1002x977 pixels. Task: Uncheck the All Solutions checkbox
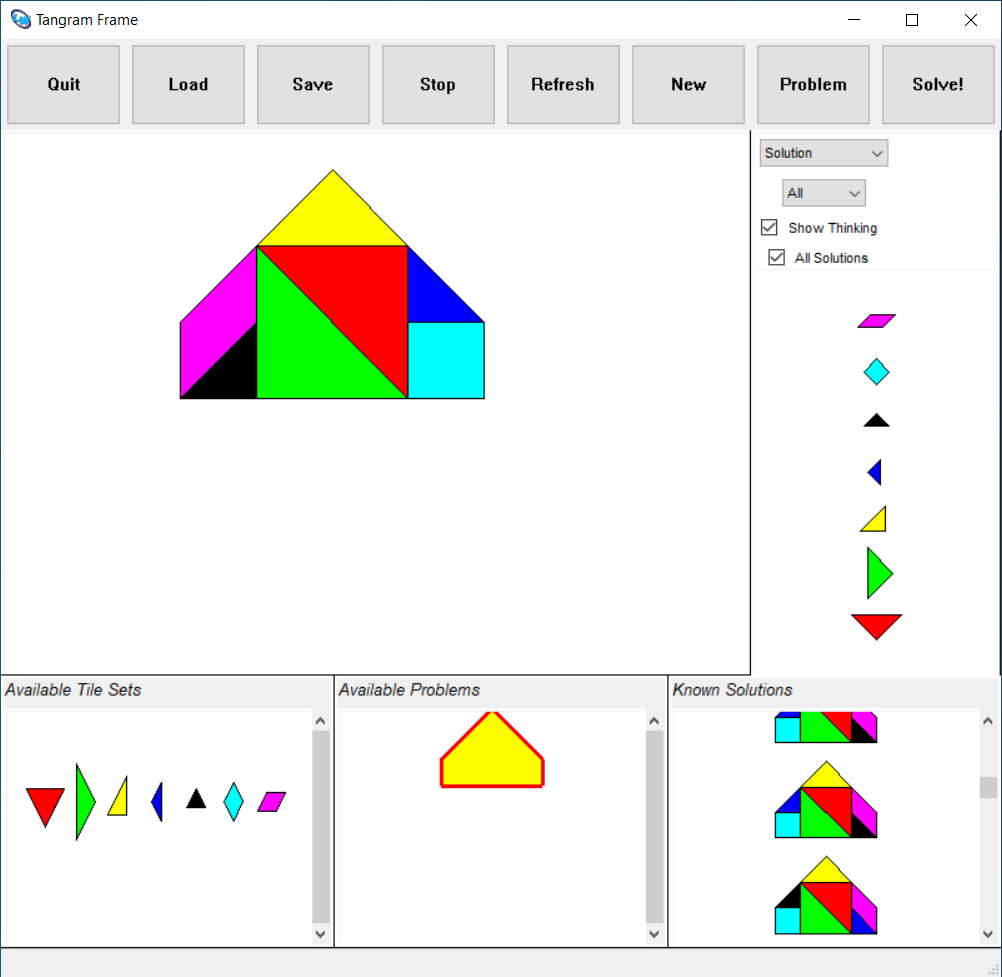tap(776, 258)
